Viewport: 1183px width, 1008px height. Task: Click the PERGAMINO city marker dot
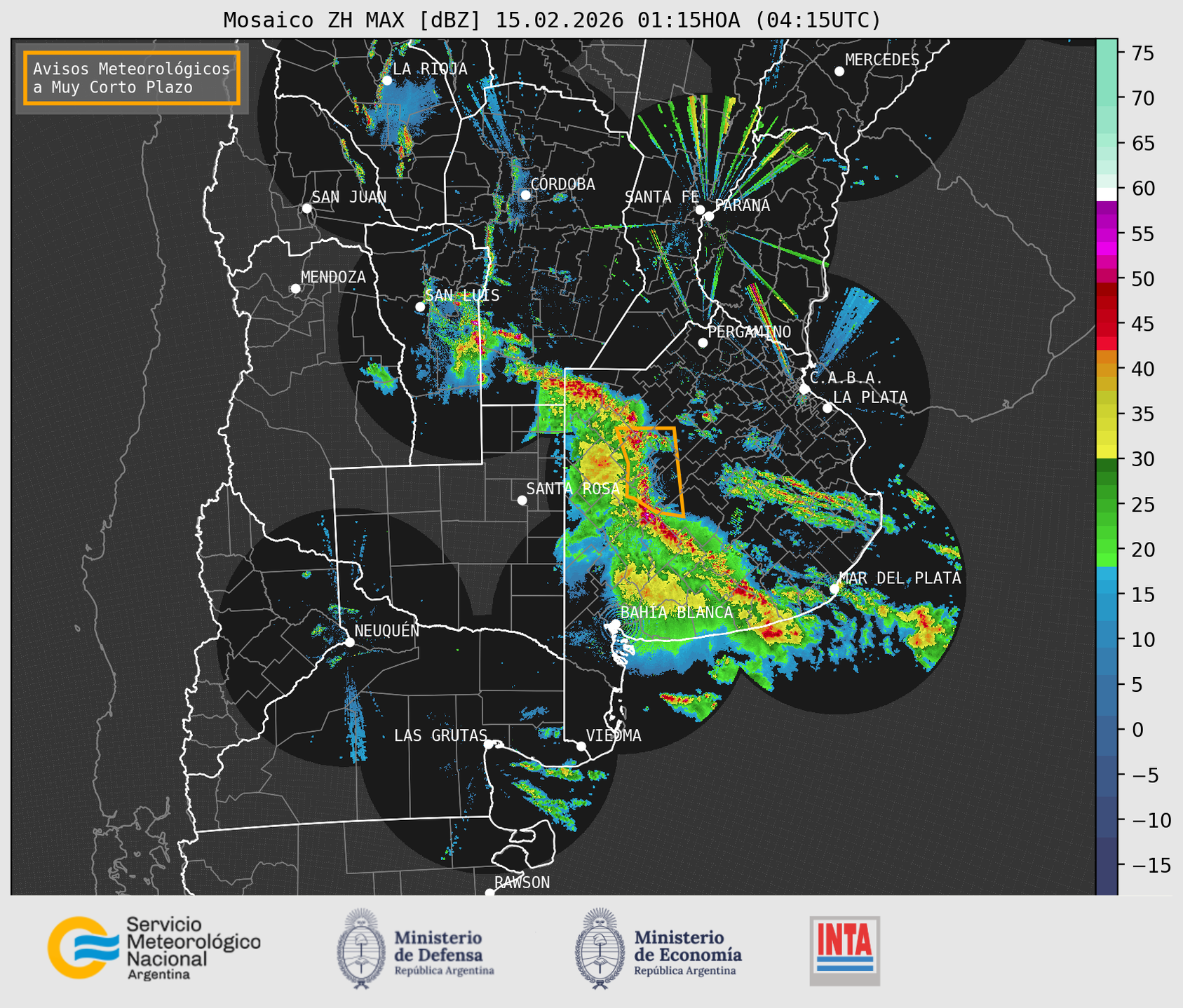pos(703,343)
